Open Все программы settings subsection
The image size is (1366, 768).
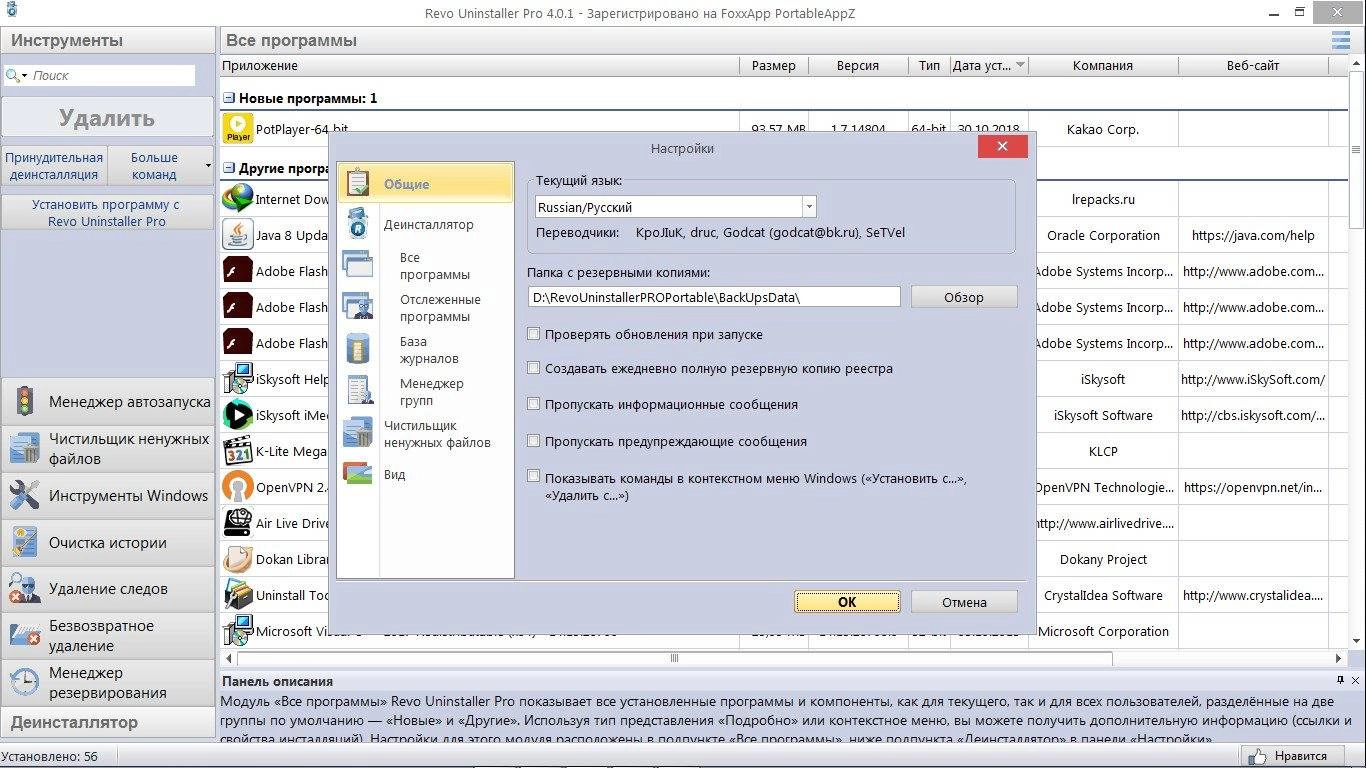click(434, 266)
